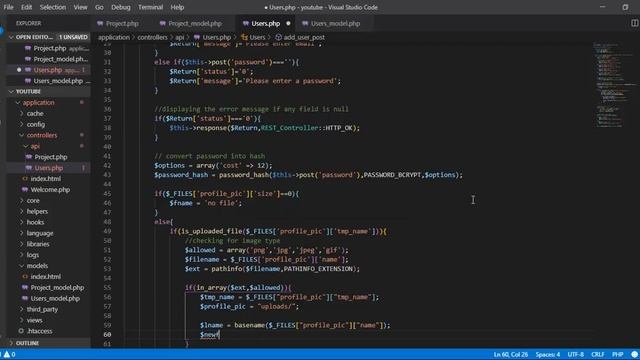The image size is (640, 360).
Task: Open index.html under controllers folder
Action: click(x=45, y=179)
